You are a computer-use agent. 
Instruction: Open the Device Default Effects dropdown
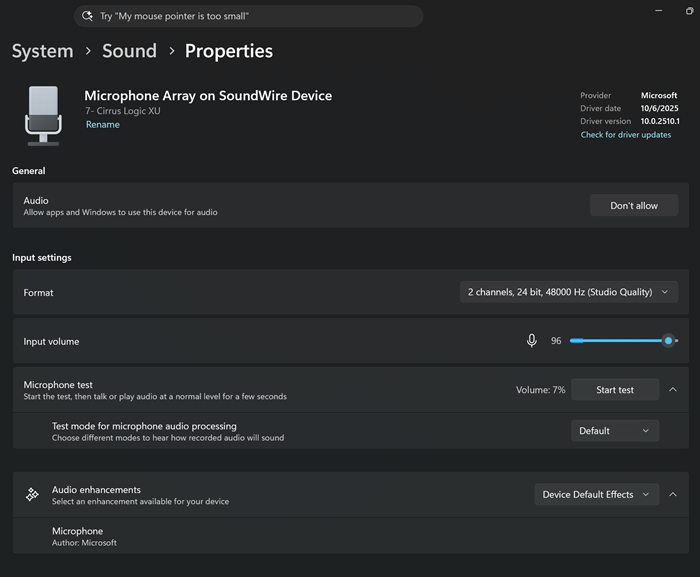coord(596,494)
